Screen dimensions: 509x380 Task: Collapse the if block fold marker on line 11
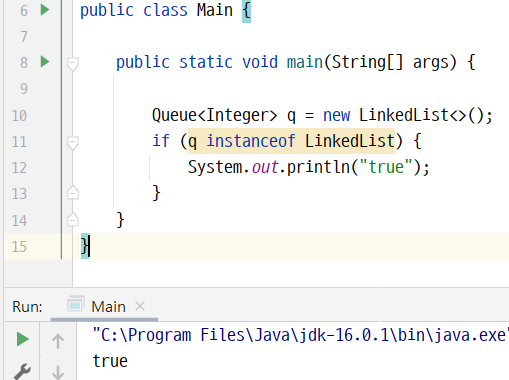click(73, 143)
